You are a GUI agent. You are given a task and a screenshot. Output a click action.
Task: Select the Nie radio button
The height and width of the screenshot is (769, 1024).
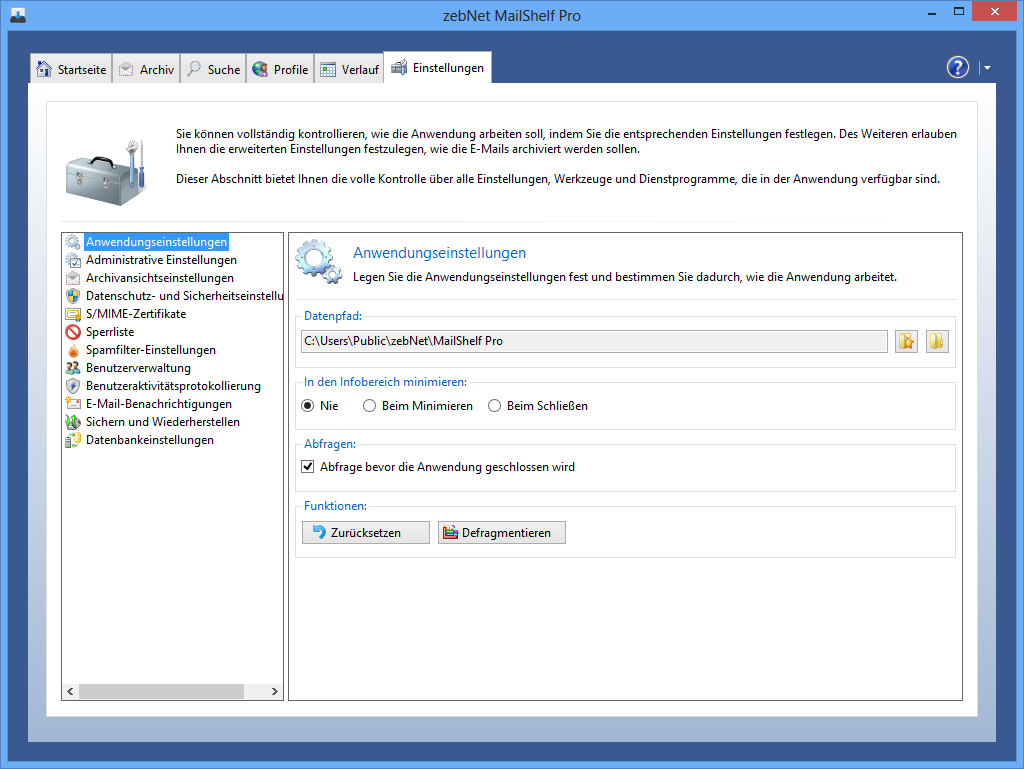pos(320,406)
